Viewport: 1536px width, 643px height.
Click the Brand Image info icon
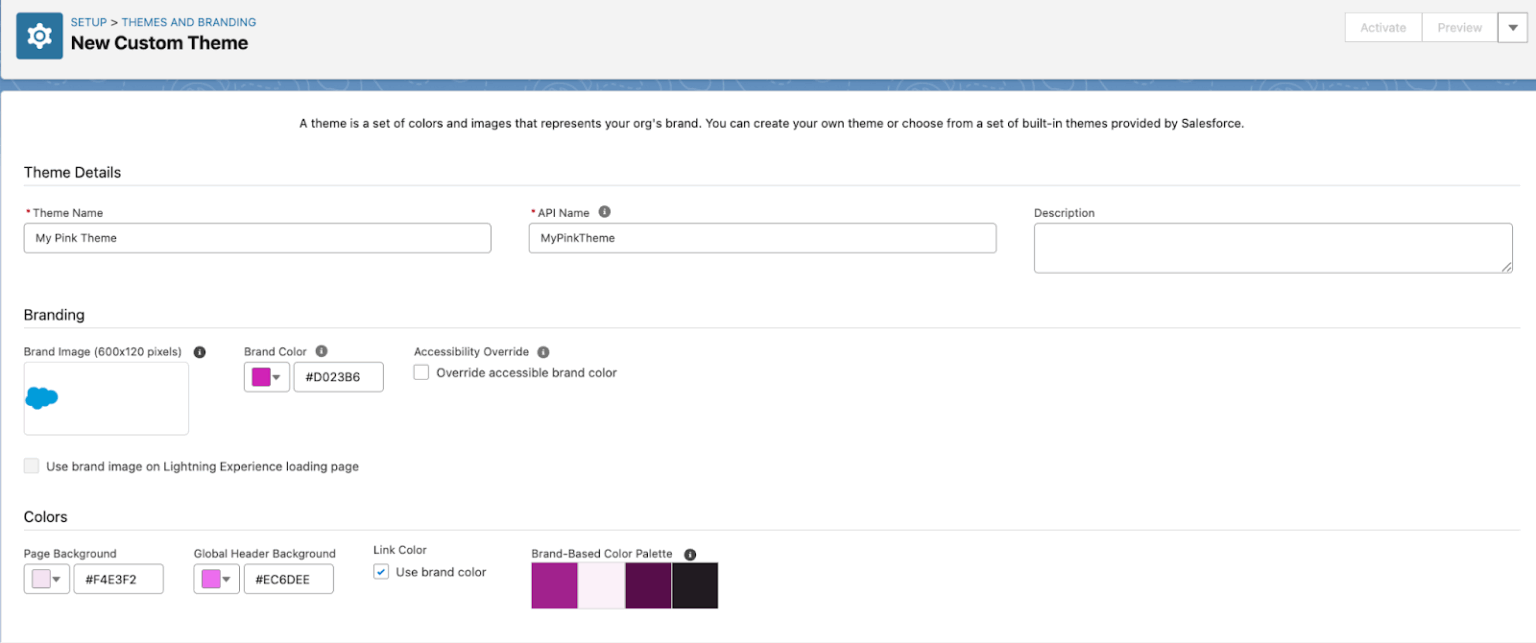pyautogui.click(x=199, y=352)
